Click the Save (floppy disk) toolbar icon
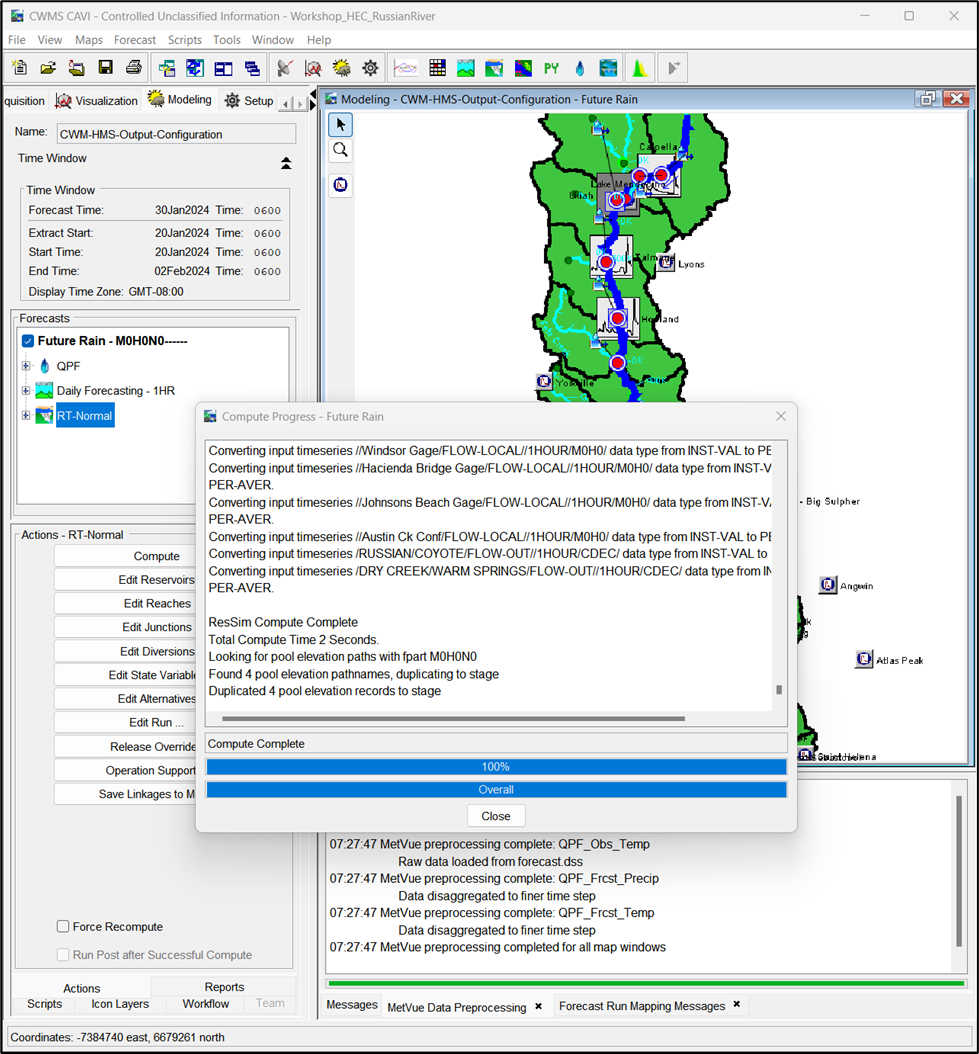The image size is (979, 1054). coord(105,68)
